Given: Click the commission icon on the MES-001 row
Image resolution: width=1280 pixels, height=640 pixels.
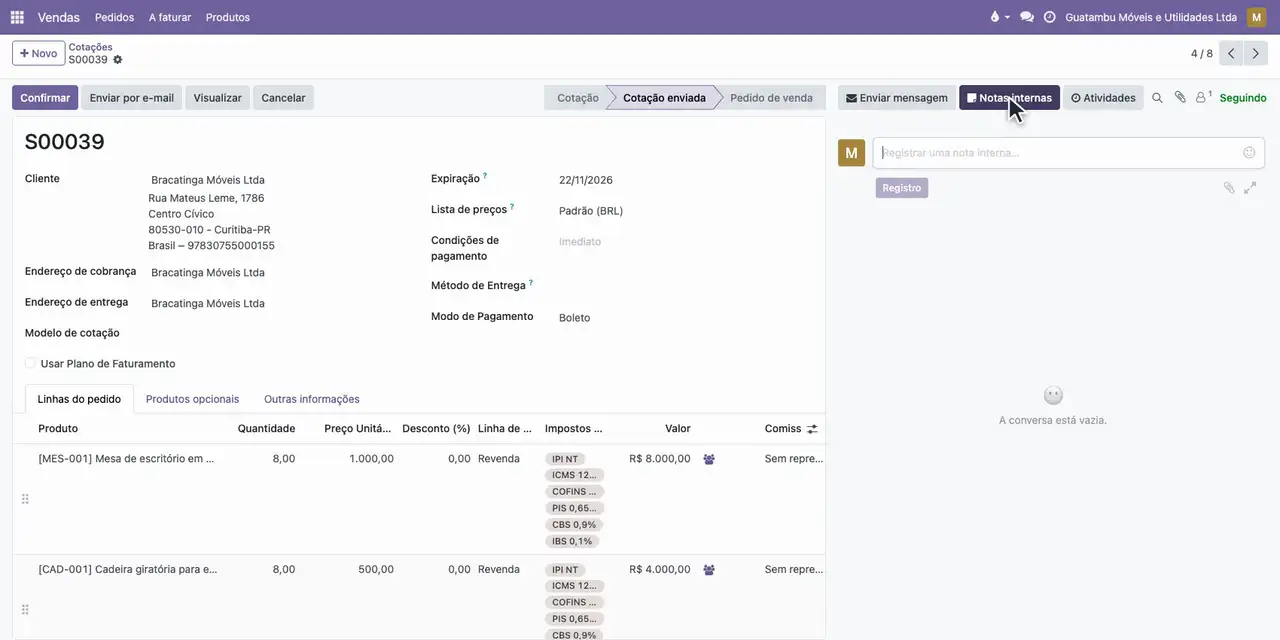Looking at the screenshot, I should pyautogui.click(x=709, y=459).
